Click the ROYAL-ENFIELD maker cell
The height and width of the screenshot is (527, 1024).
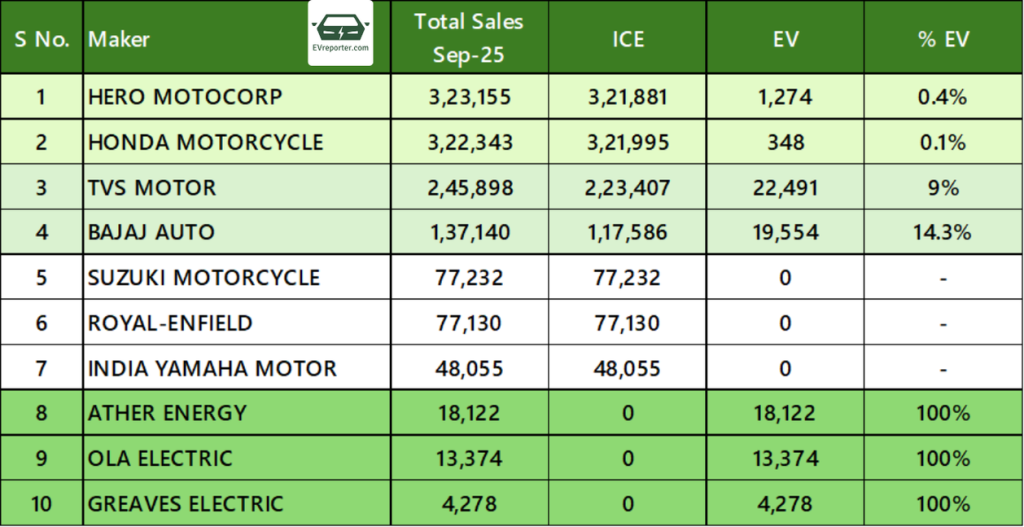click(170, 323)
